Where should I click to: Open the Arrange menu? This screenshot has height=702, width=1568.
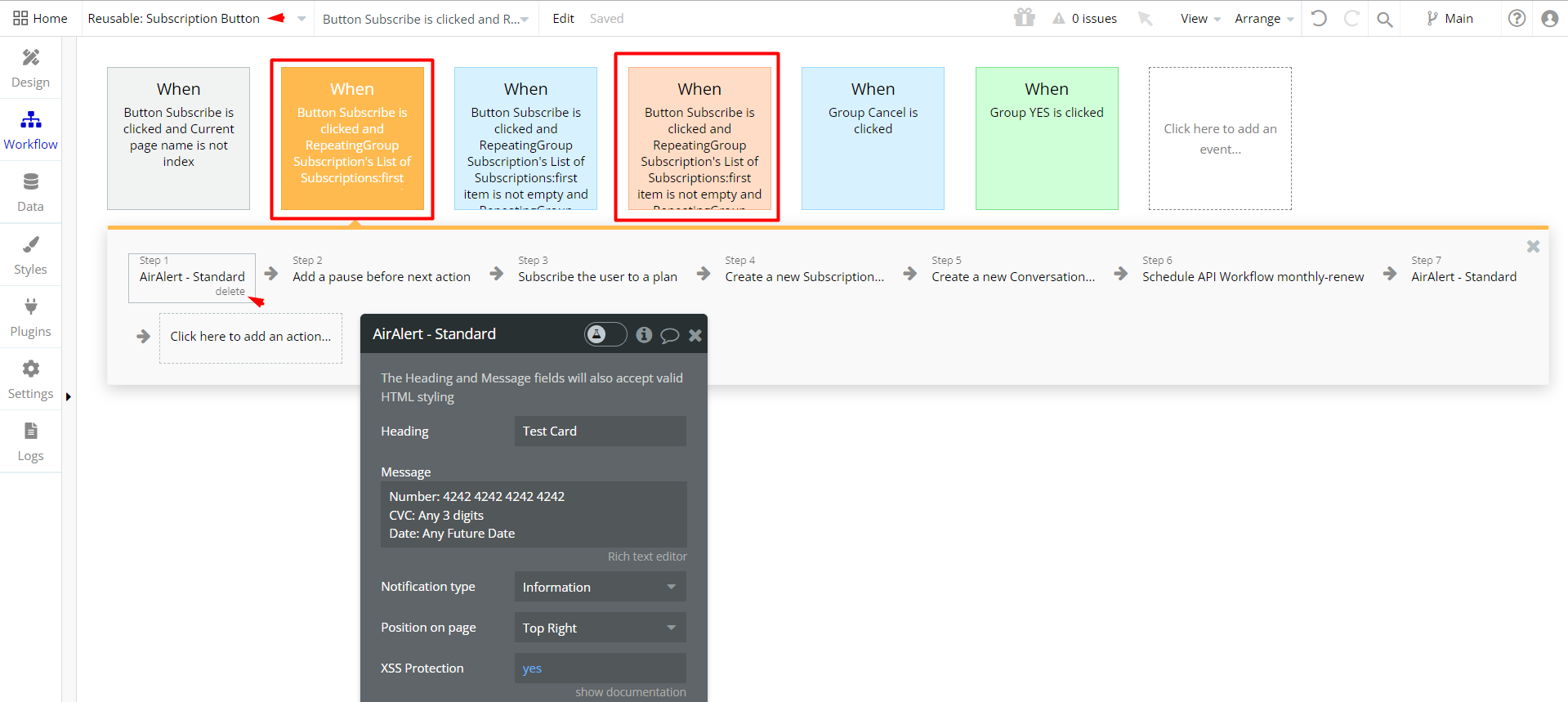1264,18
